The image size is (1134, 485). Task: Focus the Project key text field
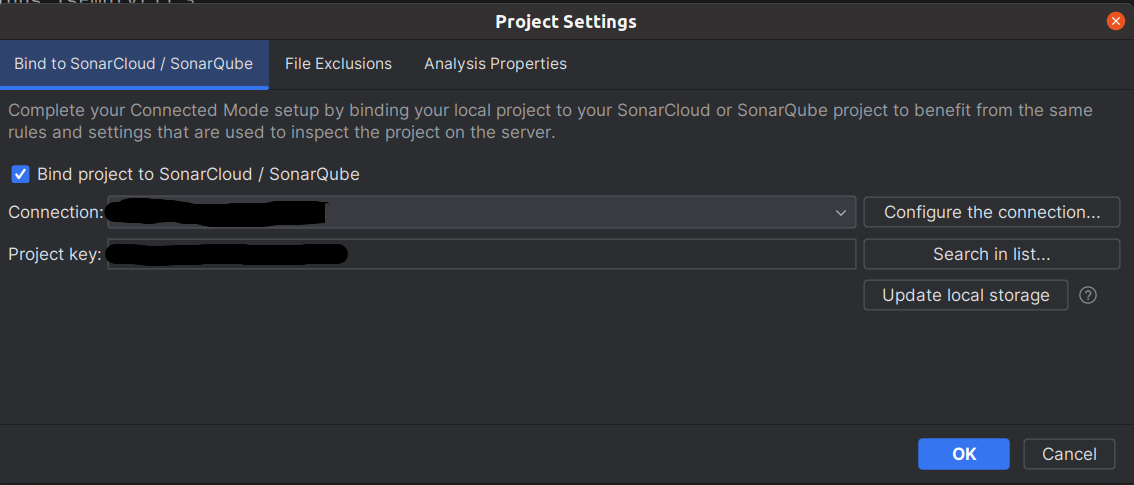482,254
